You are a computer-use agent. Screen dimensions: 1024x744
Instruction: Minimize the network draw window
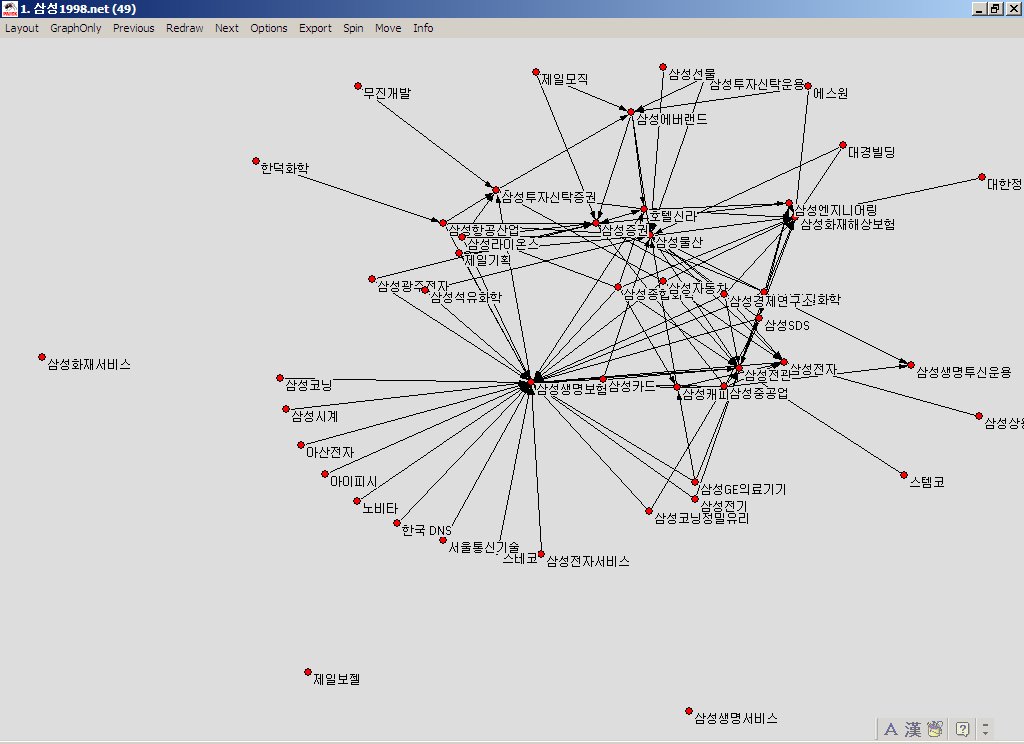[x=979, y=8]
